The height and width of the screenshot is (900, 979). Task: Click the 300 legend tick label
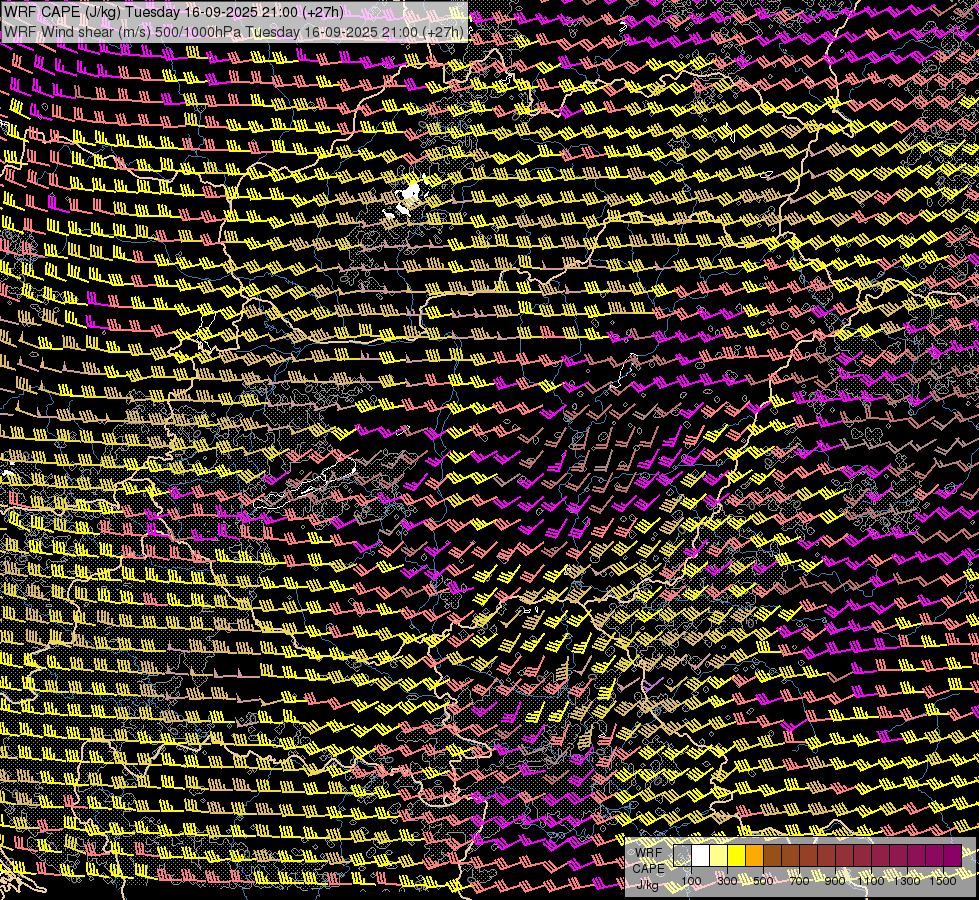click(727, 881)
